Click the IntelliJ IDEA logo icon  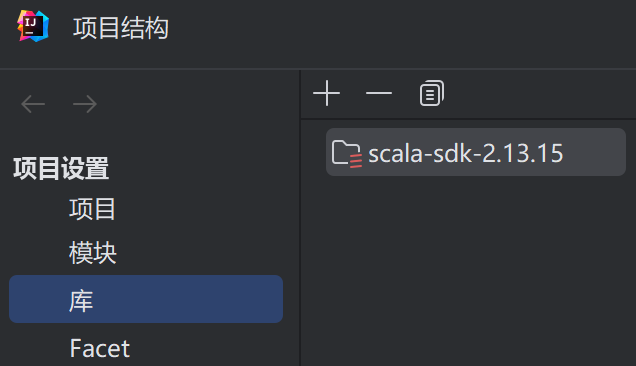click(x=33, y=26)
